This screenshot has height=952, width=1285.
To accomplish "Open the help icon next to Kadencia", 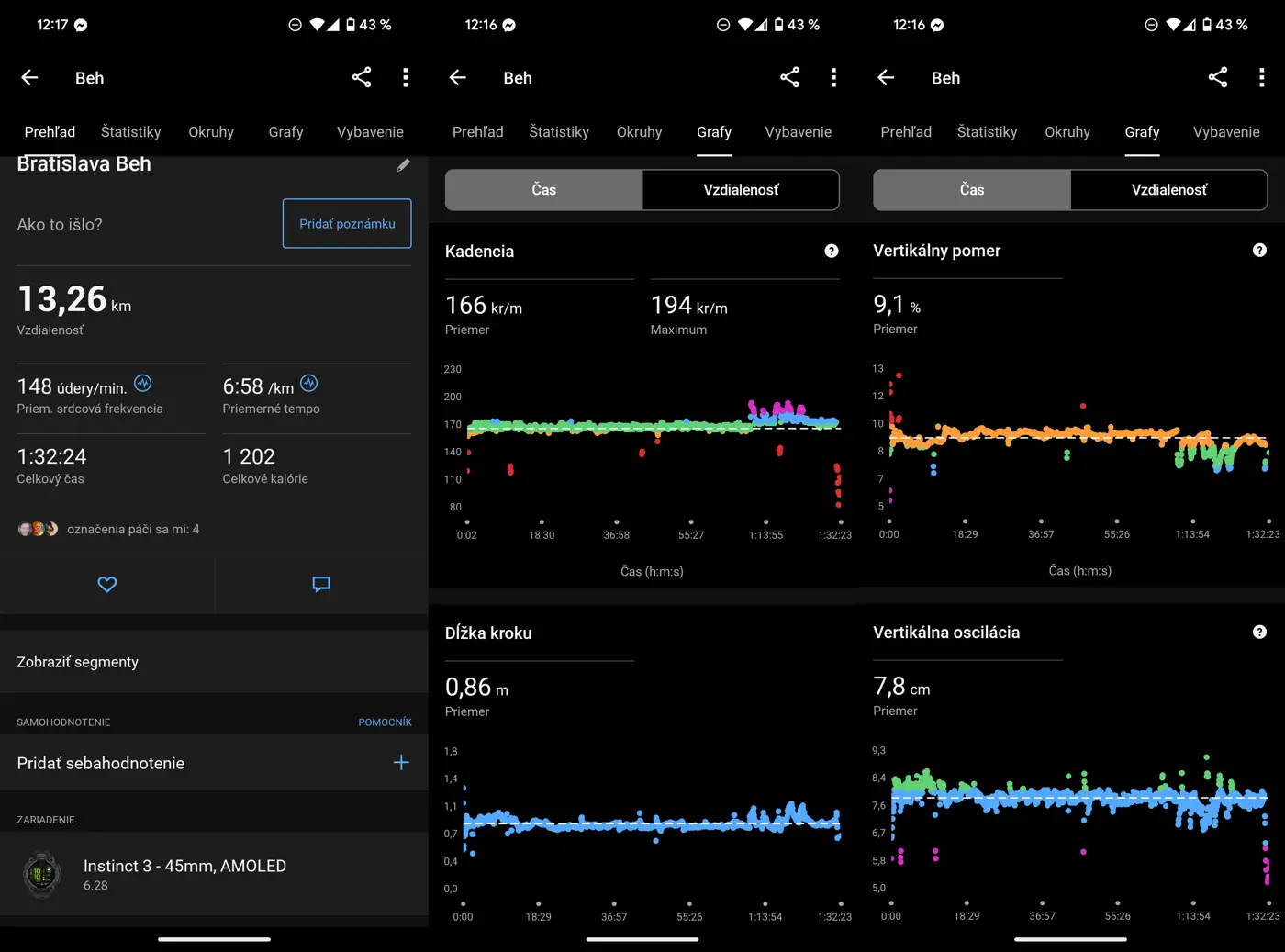I will pyautogui.click(x=832, y=252).
